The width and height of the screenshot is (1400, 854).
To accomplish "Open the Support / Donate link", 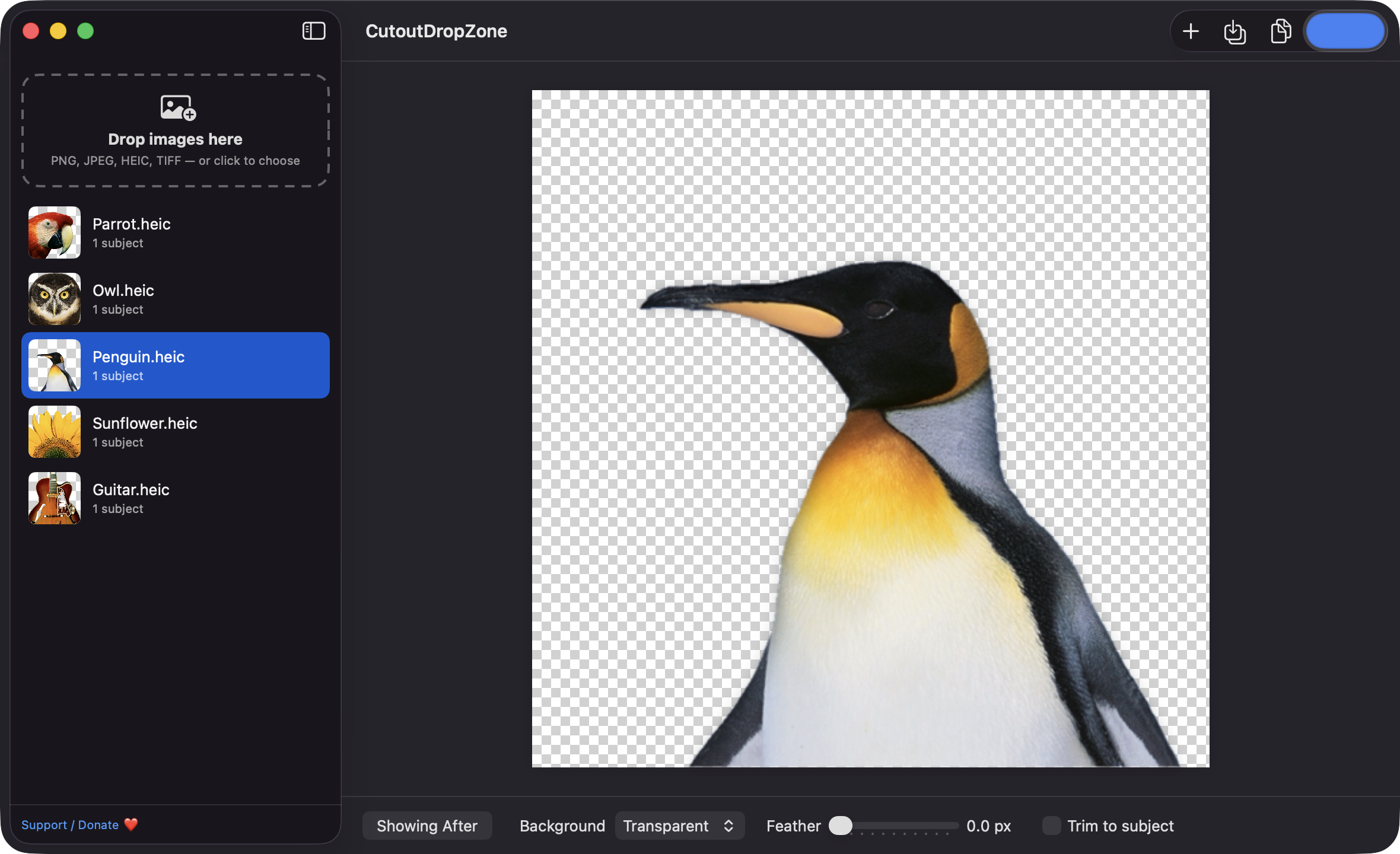I will coord(70,825).
